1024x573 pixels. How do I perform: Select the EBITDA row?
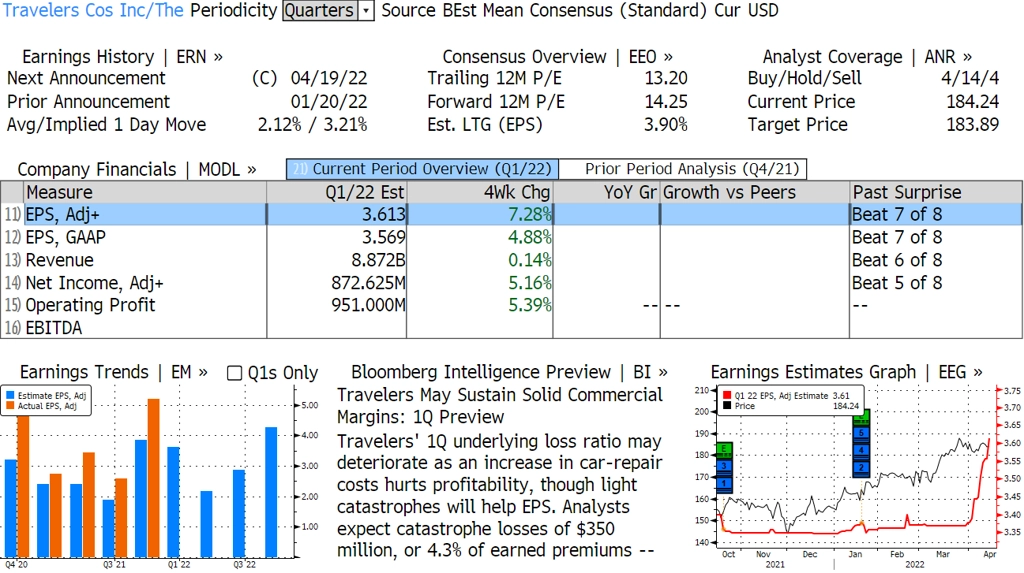511,327
